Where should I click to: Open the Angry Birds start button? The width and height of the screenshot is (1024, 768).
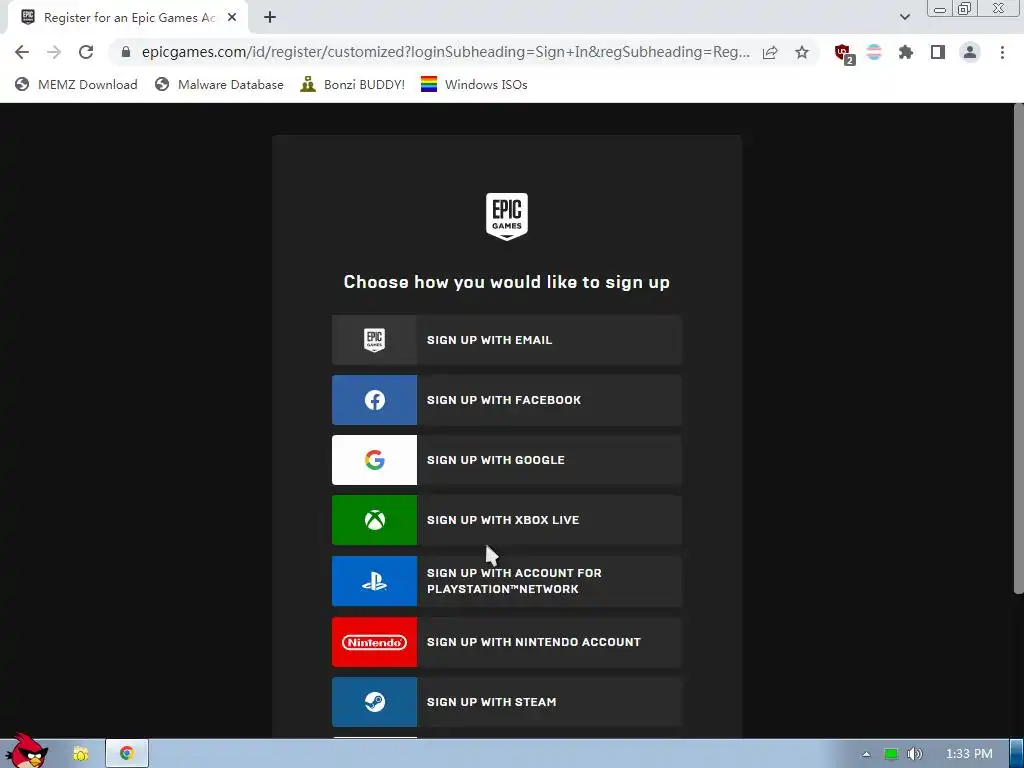[25, 751]
